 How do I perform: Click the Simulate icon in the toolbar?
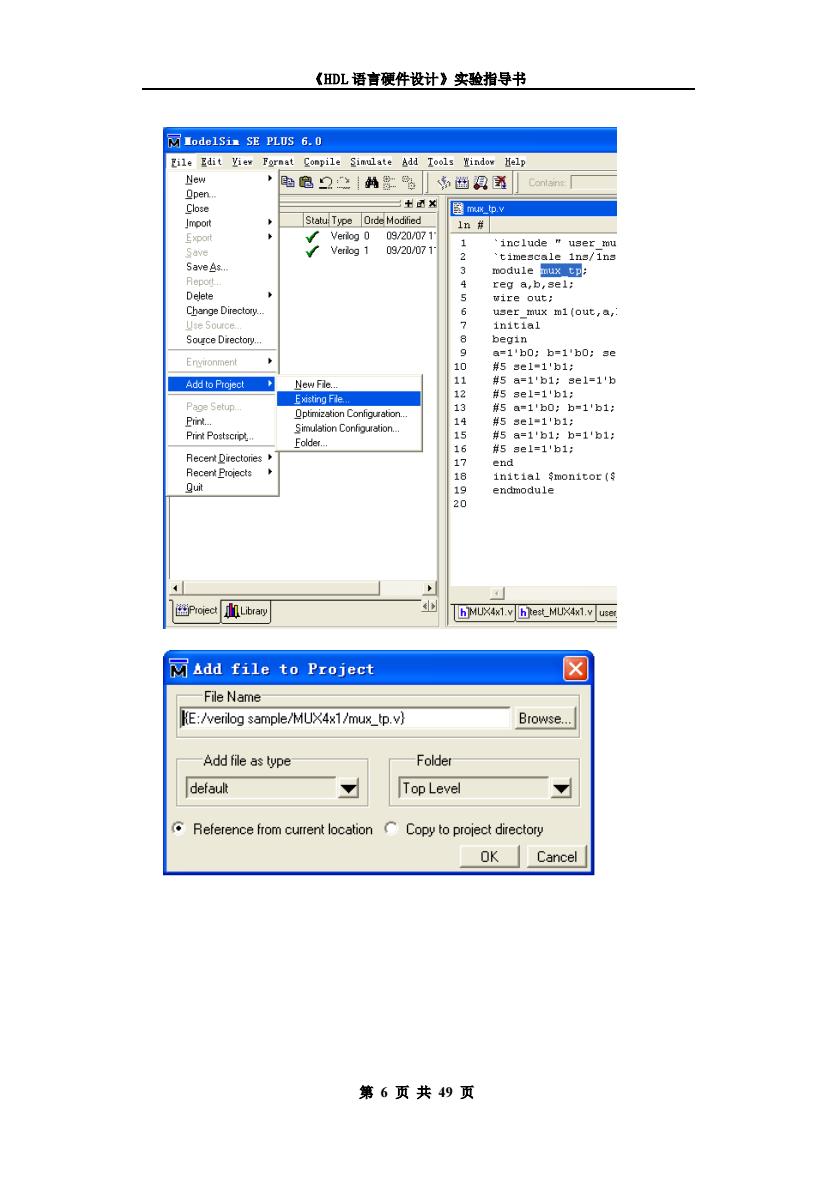click(x=481, y=182)
